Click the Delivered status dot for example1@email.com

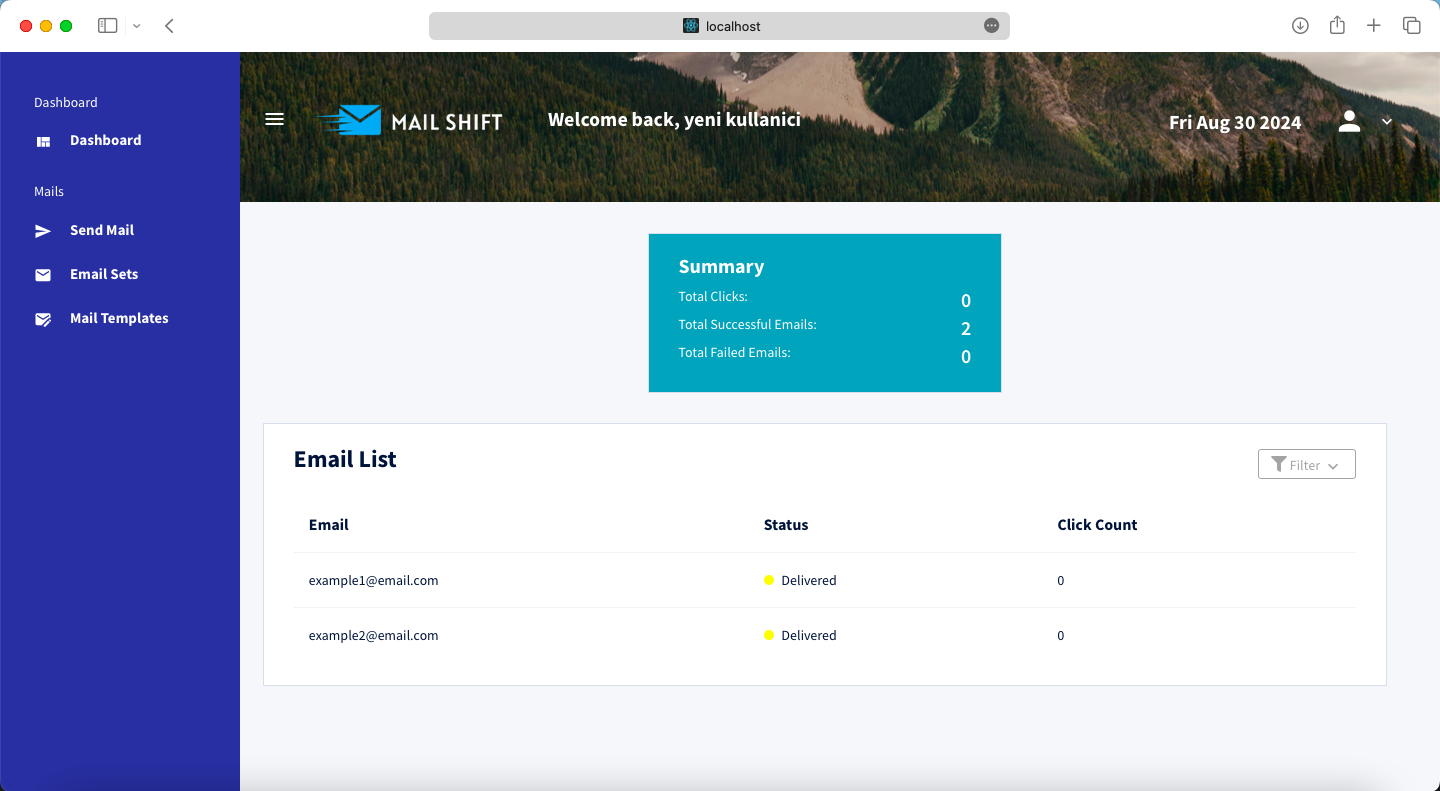[x=767, y=580]
